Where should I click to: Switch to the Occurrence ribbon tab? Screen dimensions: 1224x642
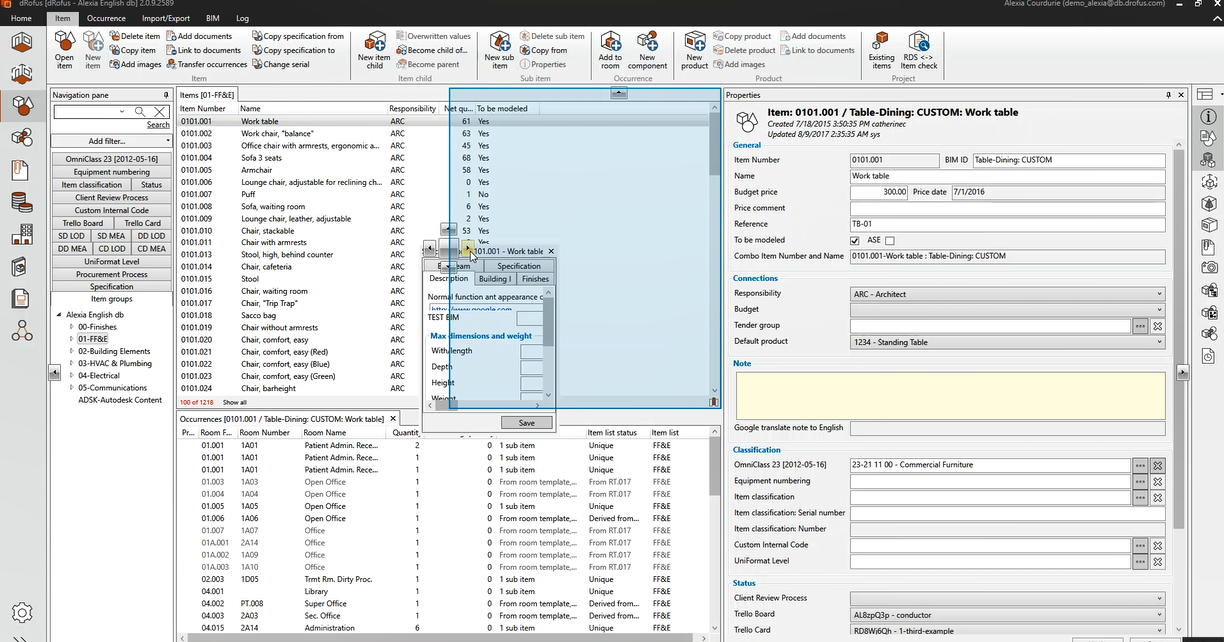point(106,18)
